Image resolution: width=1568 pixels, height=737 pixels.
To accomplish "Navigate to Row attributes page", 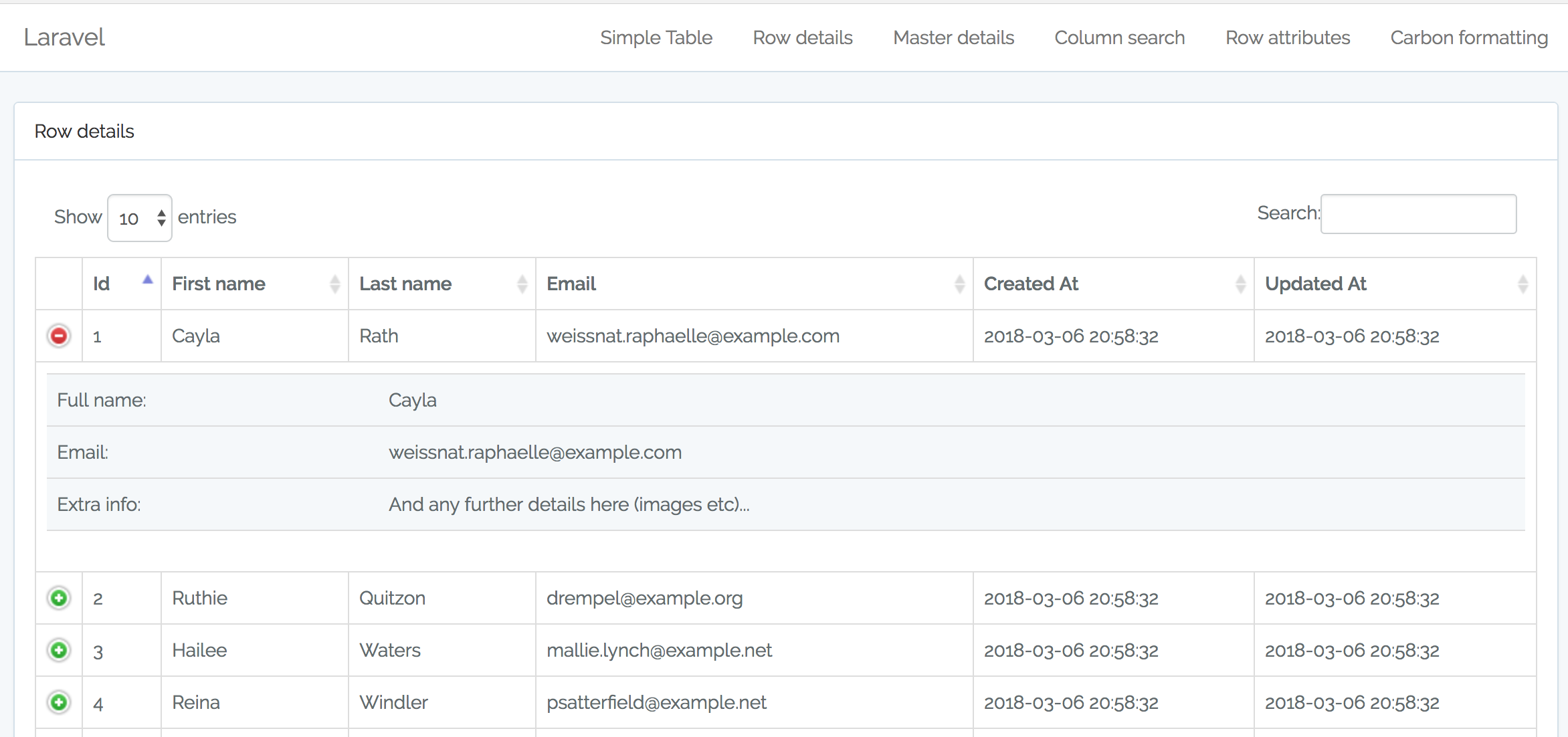I will (1287, 37).
